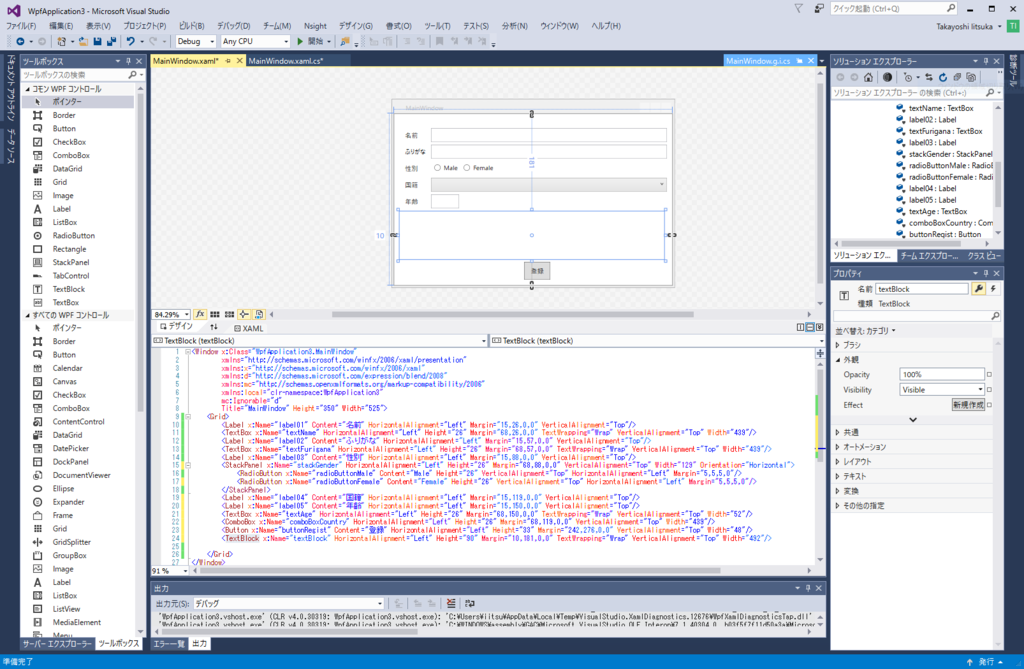Viewport: 1024px width, 669px height.
Task: Click the notifications flag icon
Action: pyautogui.click(x=798, y=8)
